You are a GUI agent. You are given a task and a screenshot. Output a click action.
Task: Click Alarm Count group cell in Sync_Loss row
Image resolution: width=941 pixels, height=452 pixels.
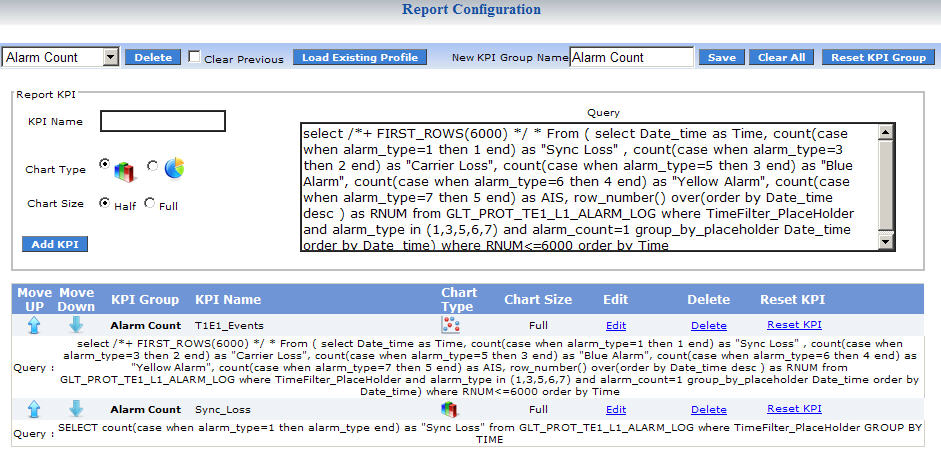click(x=146, y=409)
